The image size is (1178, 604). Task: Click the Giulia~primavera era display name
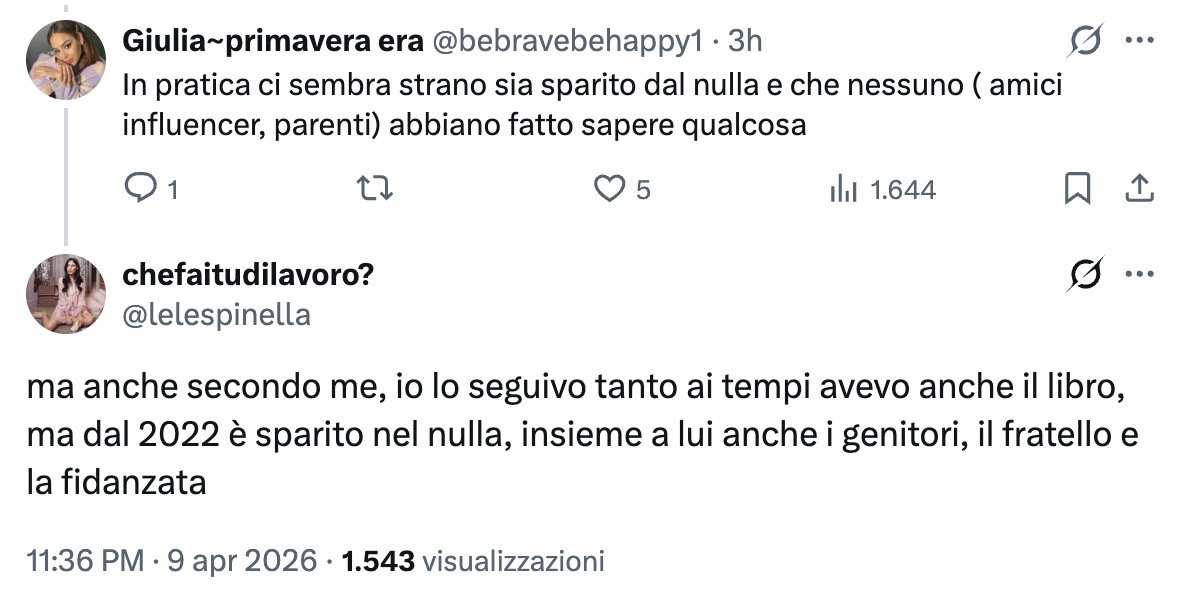tap(272, 41)
